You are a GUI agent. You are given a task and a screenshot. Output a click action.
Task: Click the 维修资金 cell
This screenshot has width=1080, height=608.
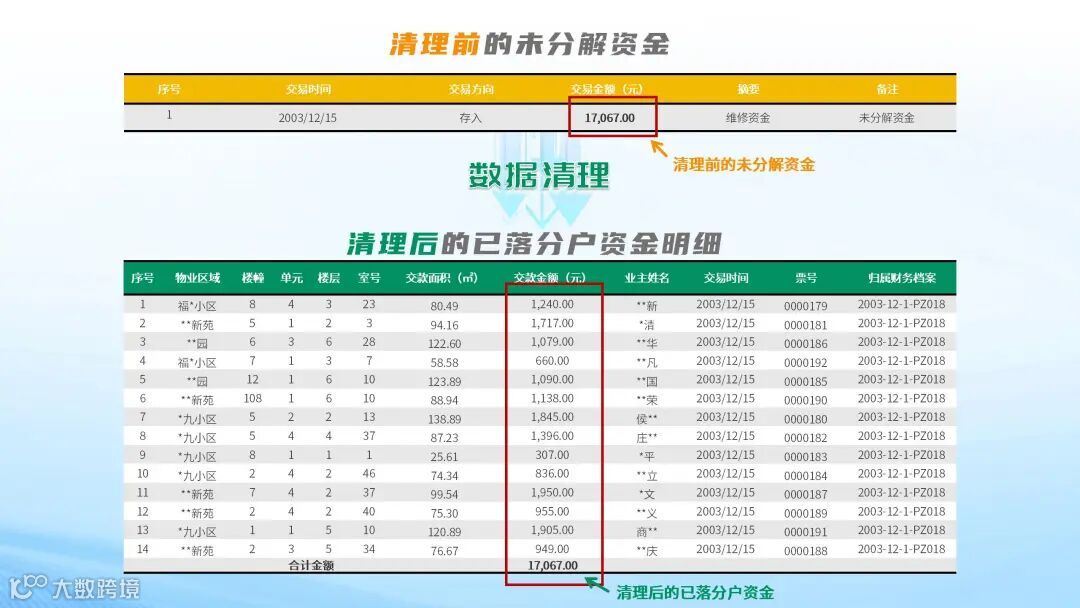748,118
